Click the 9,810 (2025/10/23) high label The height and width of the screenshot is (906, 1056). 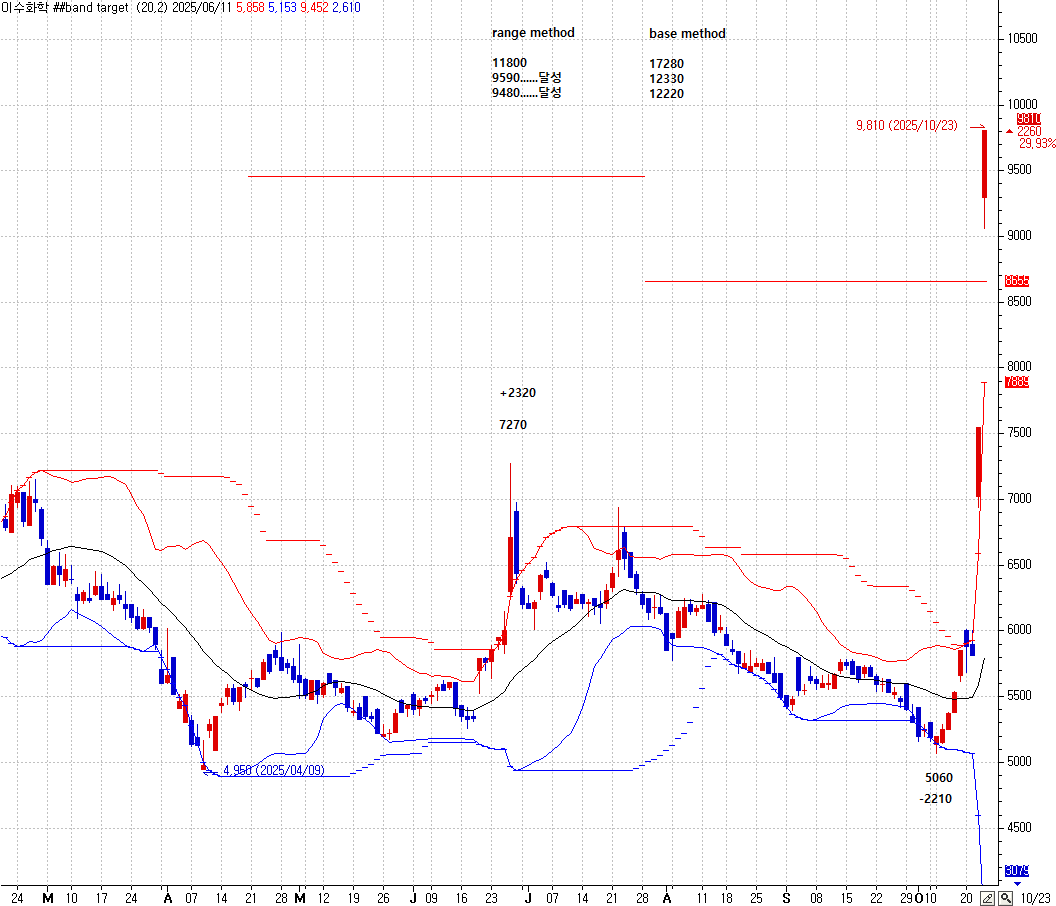point(907,126)
